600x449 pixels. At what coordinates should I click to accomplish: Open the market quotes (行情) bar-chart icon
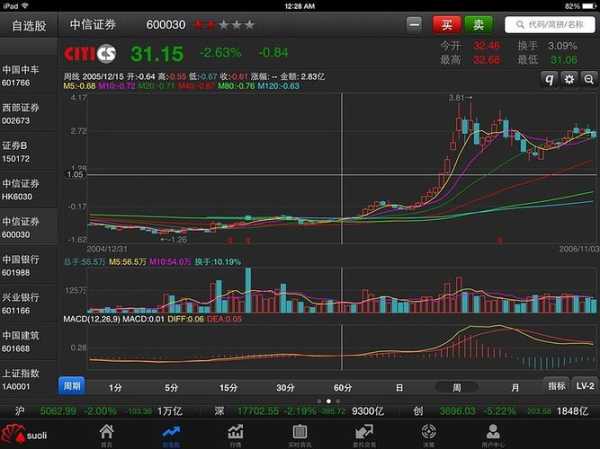click(x=236, y=433)
